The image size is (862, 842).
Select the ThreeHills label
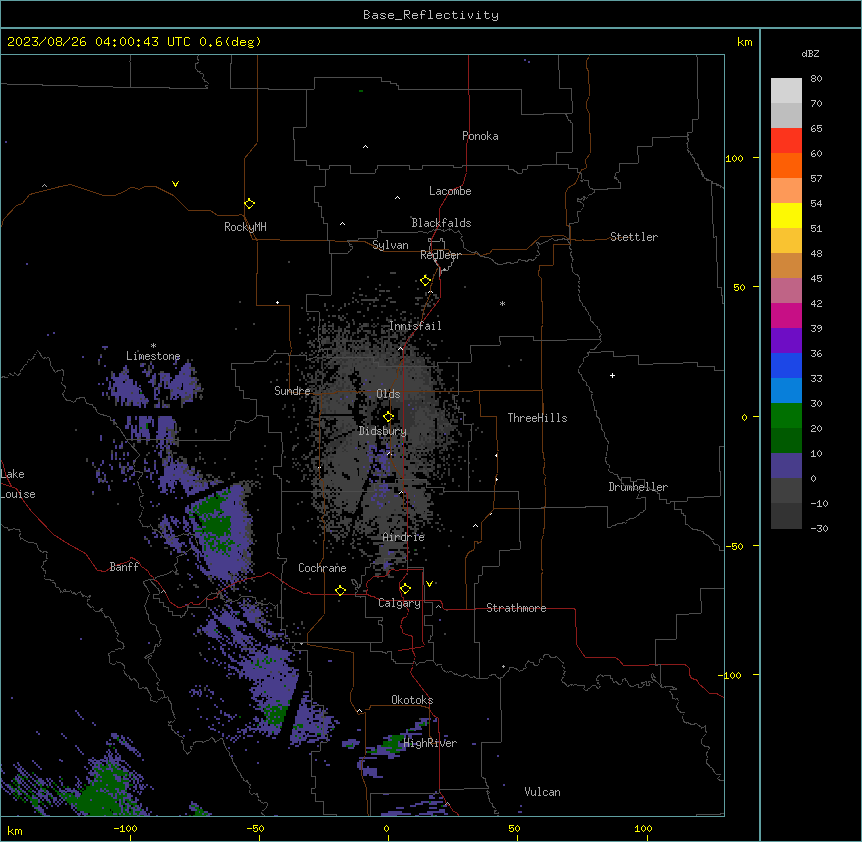click(x=537, y=418)
